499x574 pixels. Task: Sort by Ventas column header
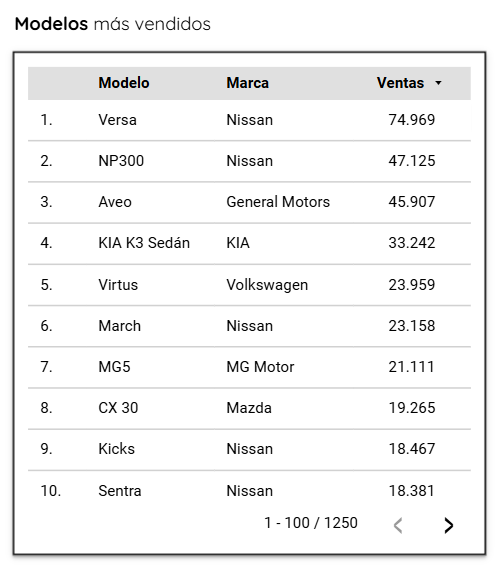401,83
